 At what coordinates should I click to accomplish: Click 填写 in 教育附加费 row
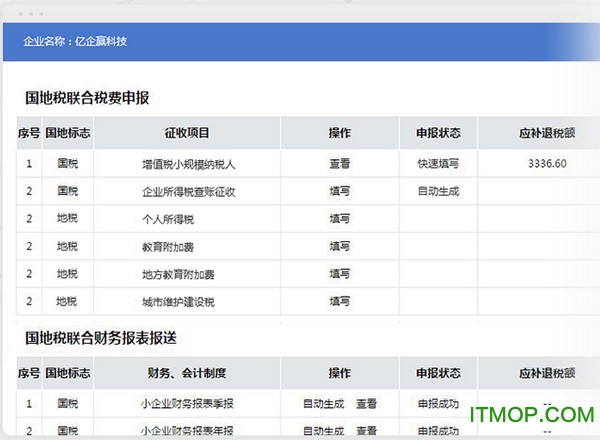(340, 245)
